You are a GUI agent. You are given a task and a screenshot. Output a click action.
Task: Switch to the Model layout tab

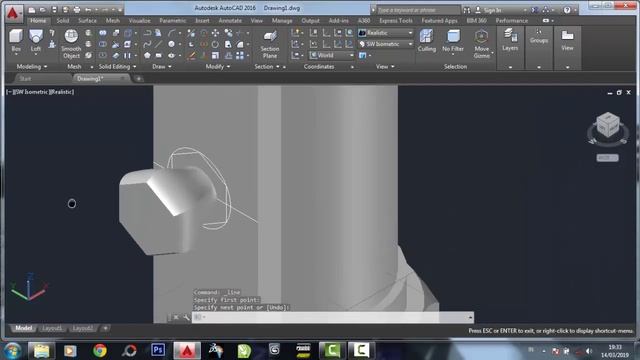click(x=23, y=328)
